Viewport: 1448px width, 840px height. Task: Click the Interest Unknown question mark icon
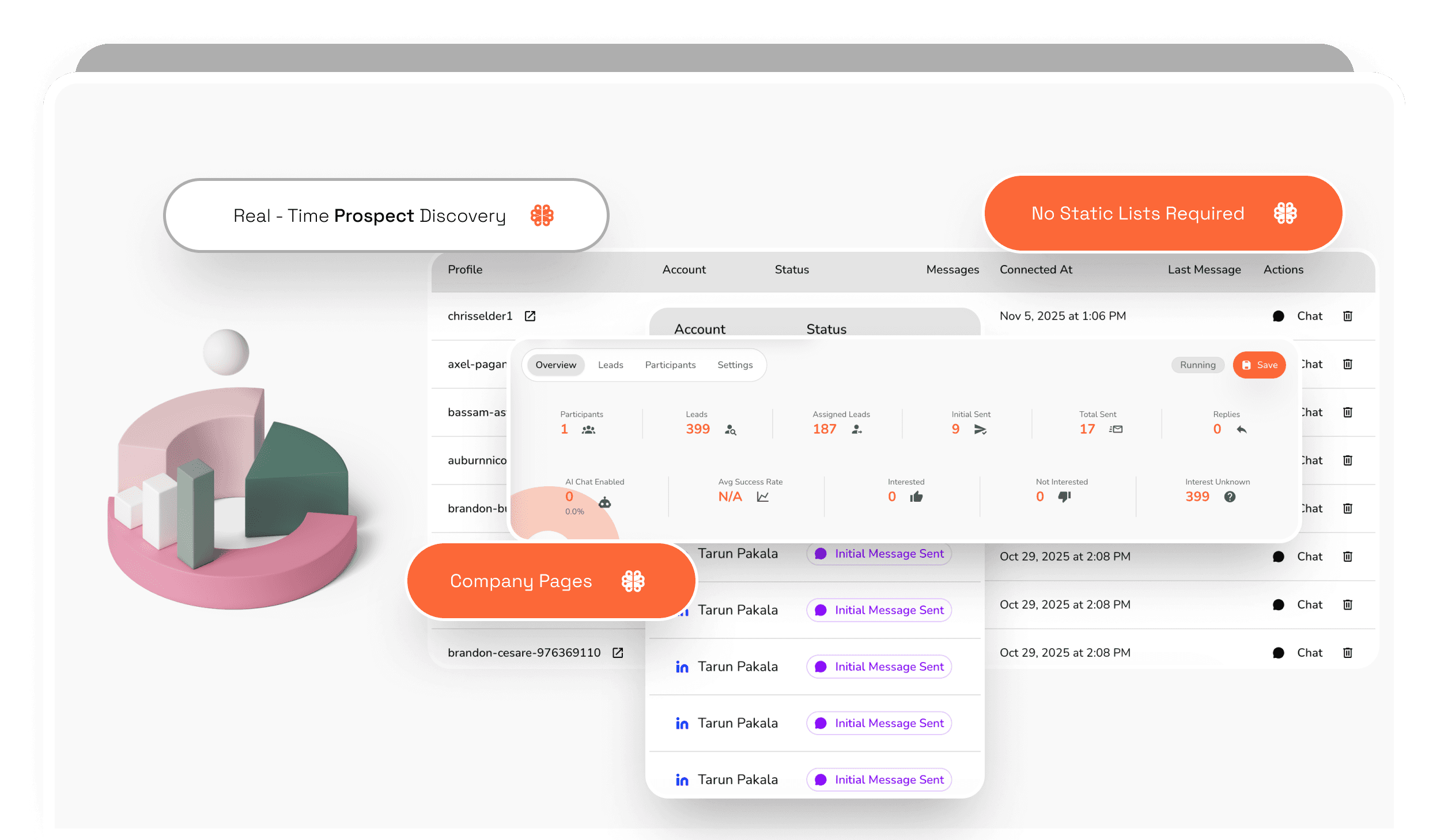[1230, 497]
